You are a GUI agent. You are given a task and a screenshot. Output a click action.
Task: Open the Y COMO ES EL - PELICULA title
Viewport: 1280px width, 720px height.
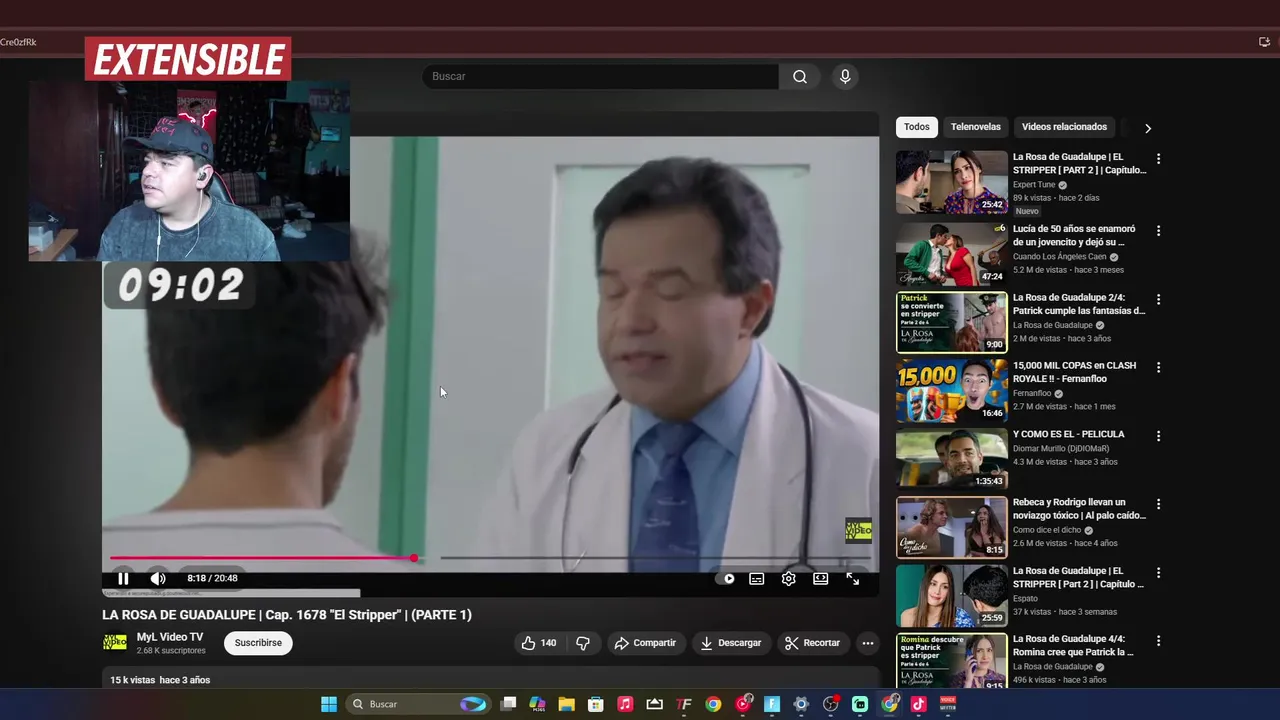click(1068, 434)
